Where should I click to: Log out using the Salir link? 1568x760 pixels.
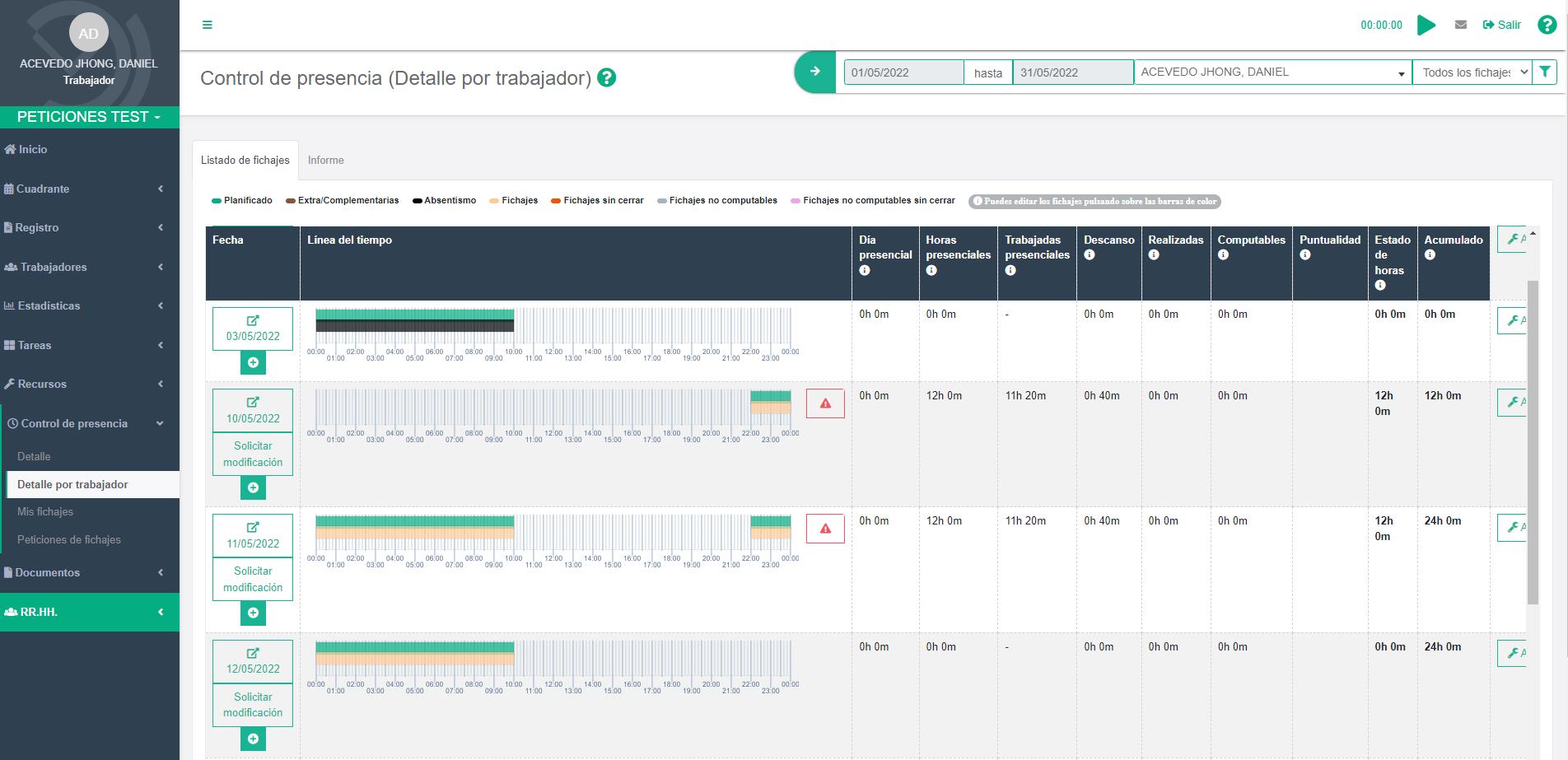pos(1501,25)
